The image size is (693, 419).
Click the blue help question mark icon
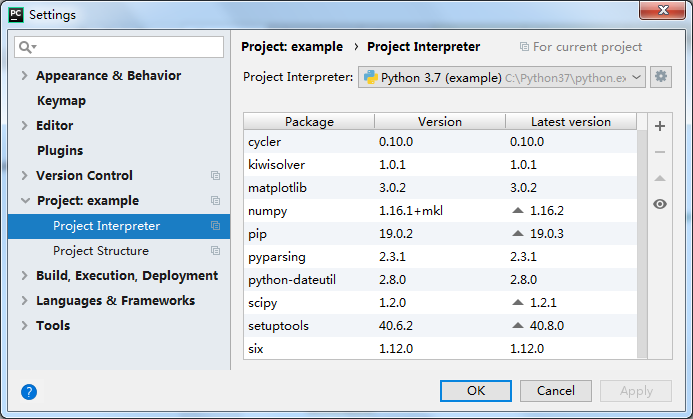(29, 392)
